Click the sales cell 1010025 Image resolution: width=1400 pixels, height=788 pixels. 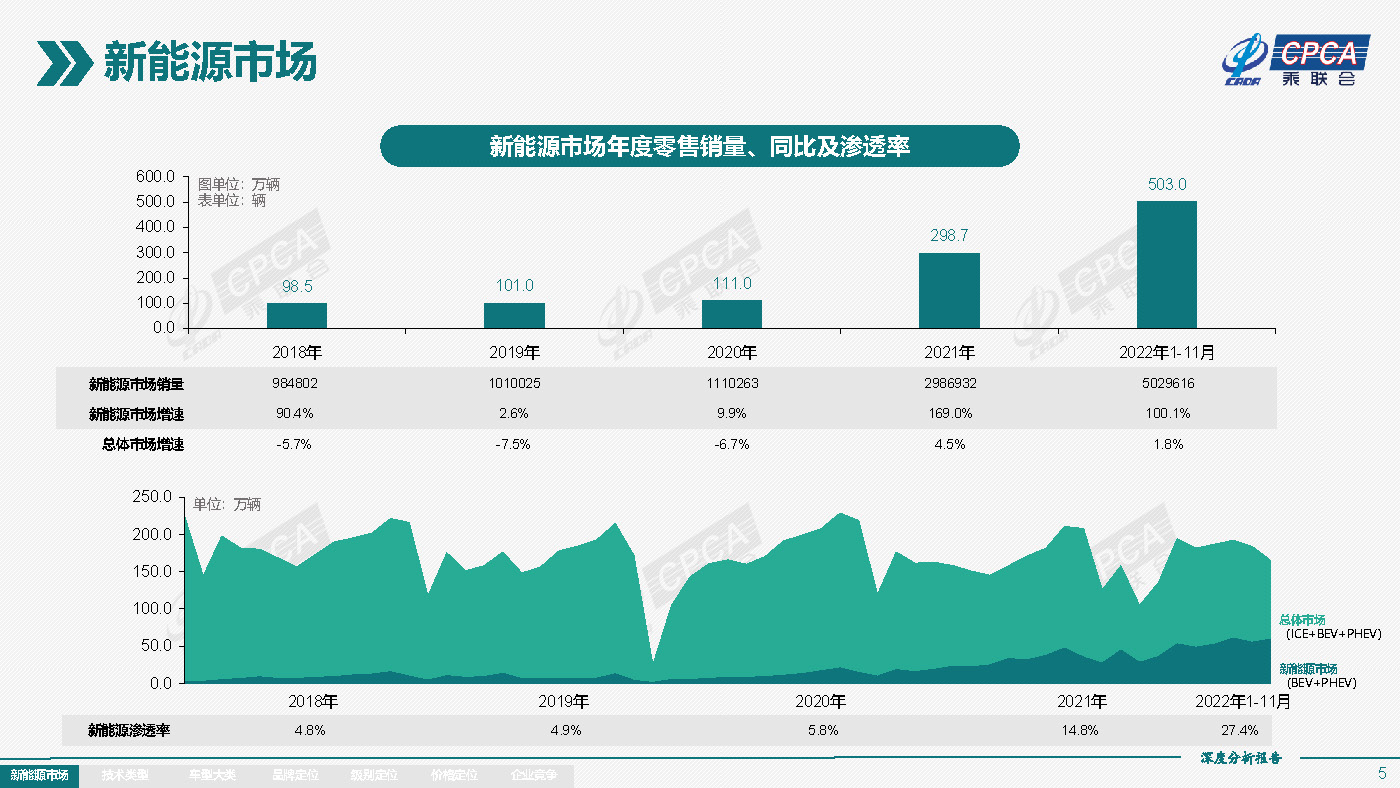pyautogui.click(x=514, y=384)
